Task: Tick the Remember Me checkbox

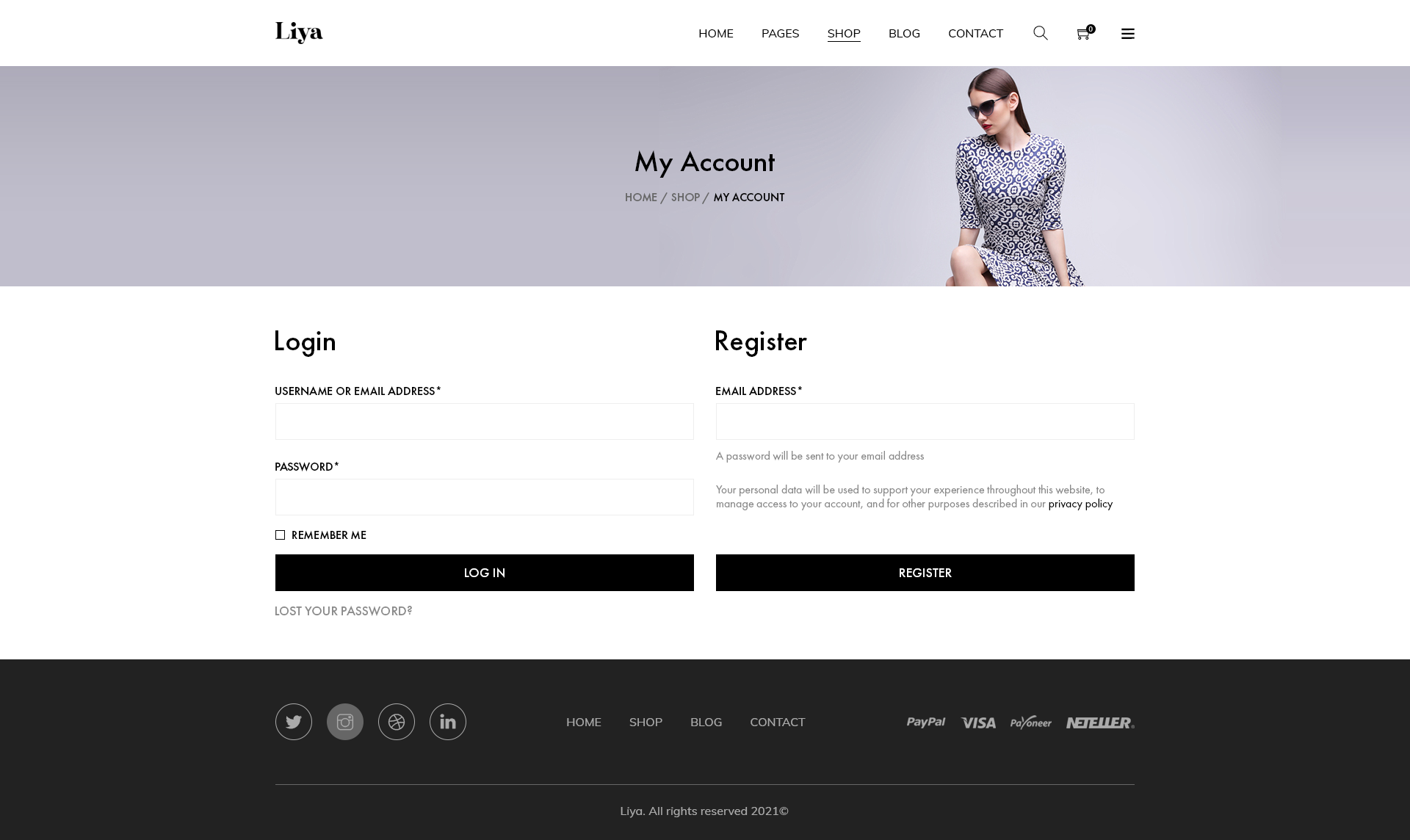Action: click(280, 535)
